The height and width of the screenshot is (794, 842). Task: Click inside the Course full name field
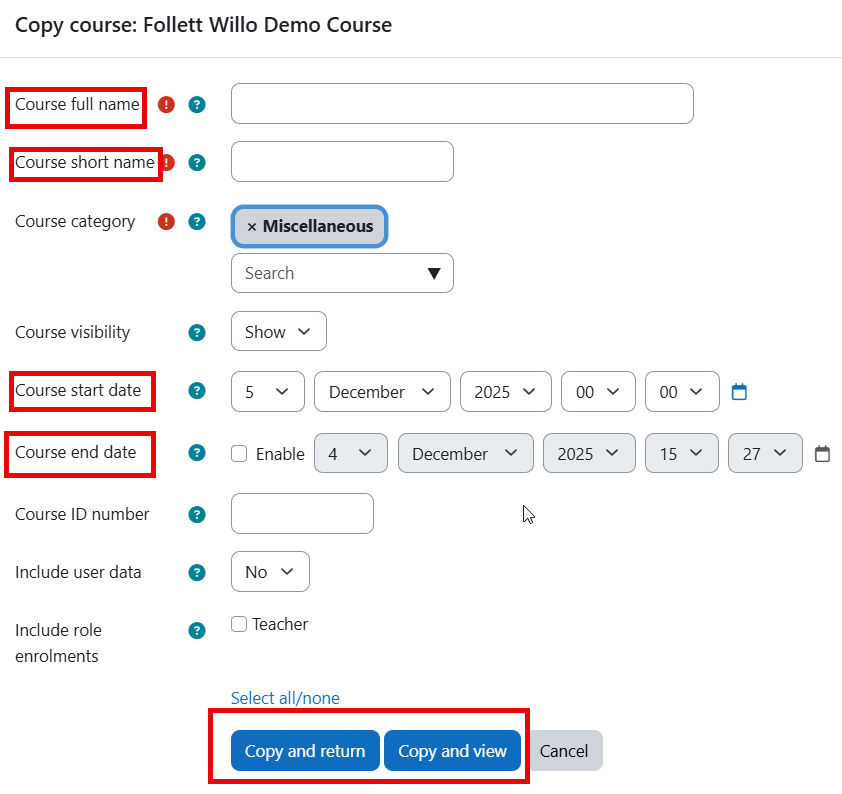tap(462, 103)
